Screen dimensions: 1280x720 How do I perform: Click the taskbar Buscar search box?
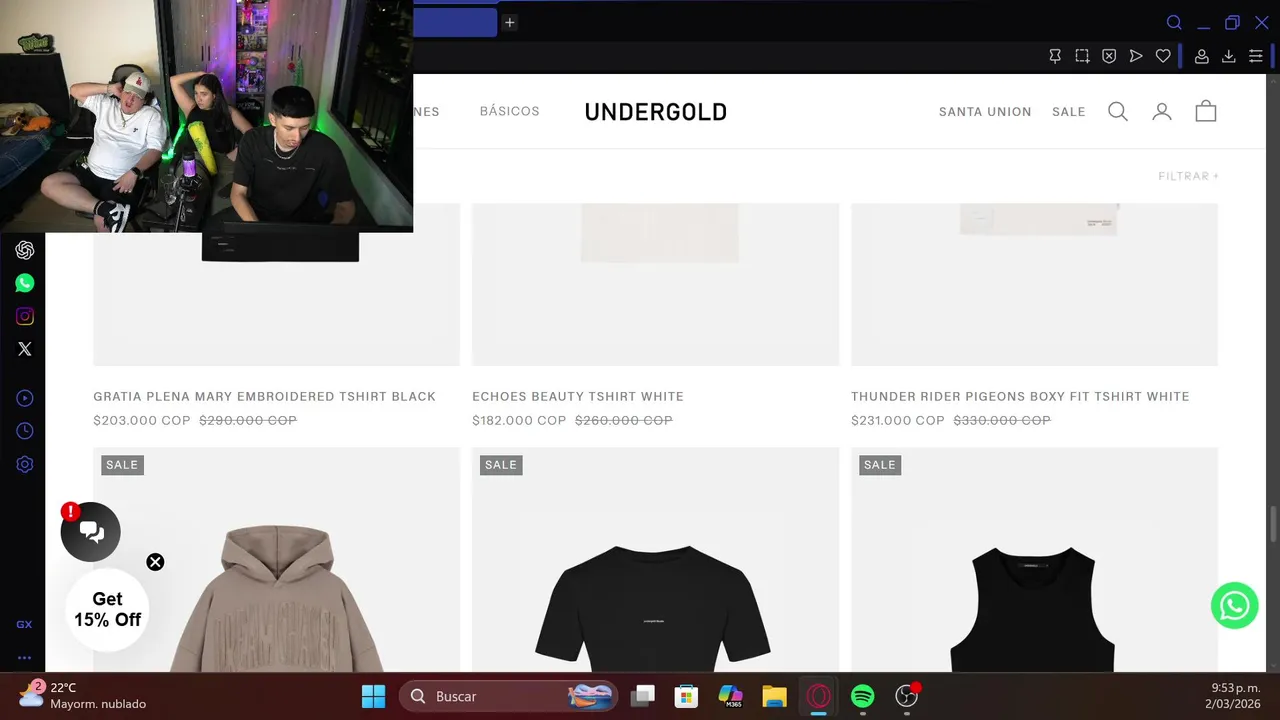(509, 696)
